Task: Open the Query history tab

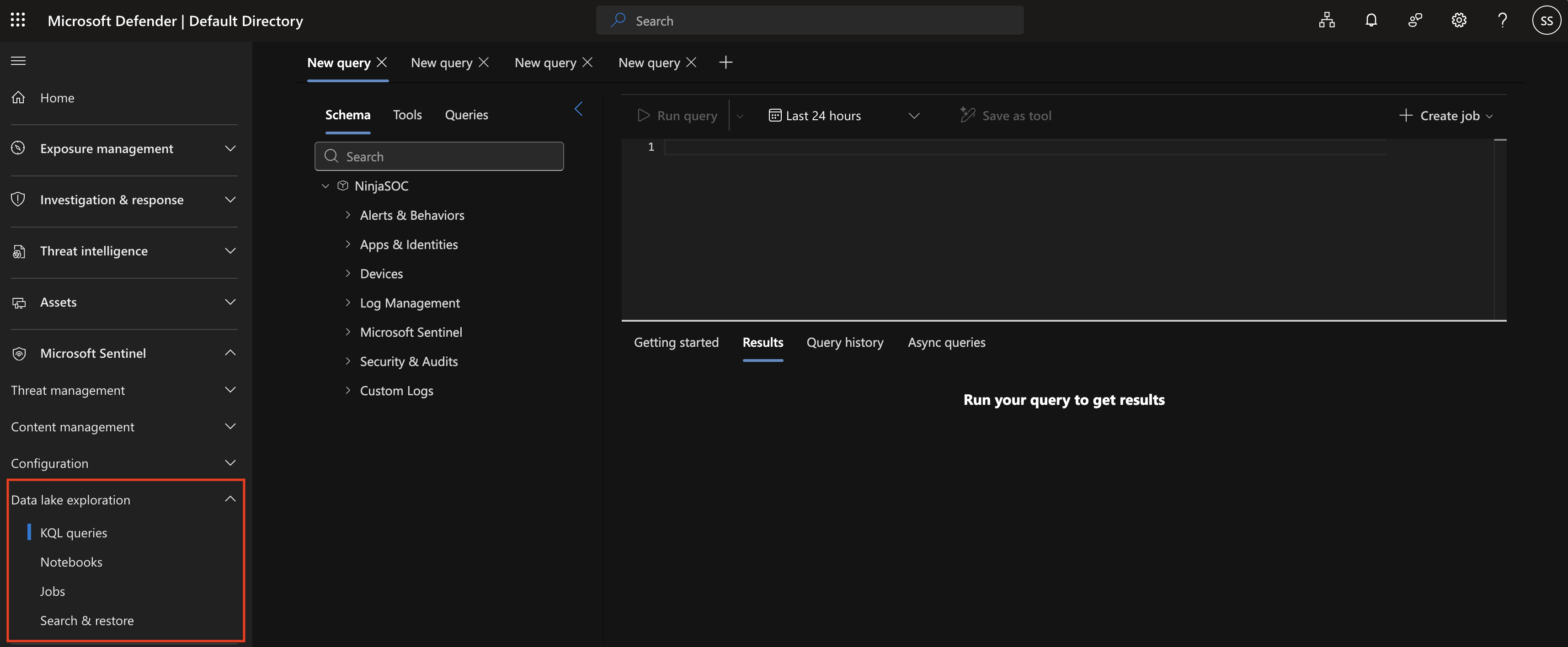Action: (845, 342)
